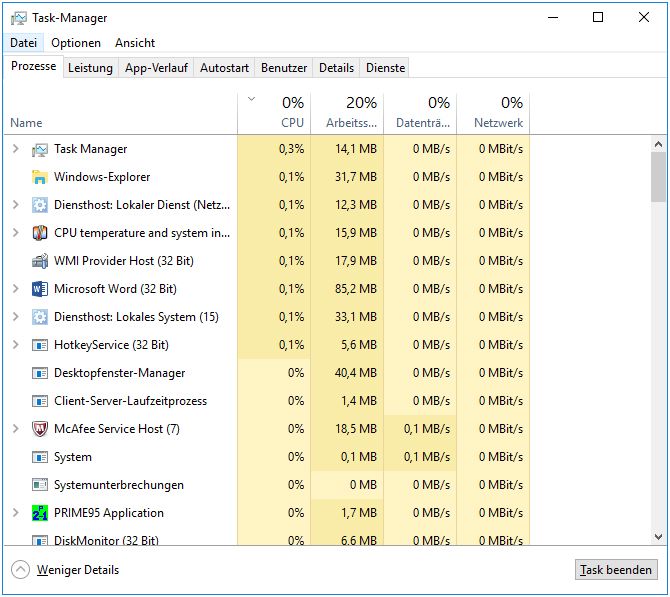Click the scrollbar up arrow
Image resolution: width=670 pixels, height=597 pixels.
coord(658,144)
